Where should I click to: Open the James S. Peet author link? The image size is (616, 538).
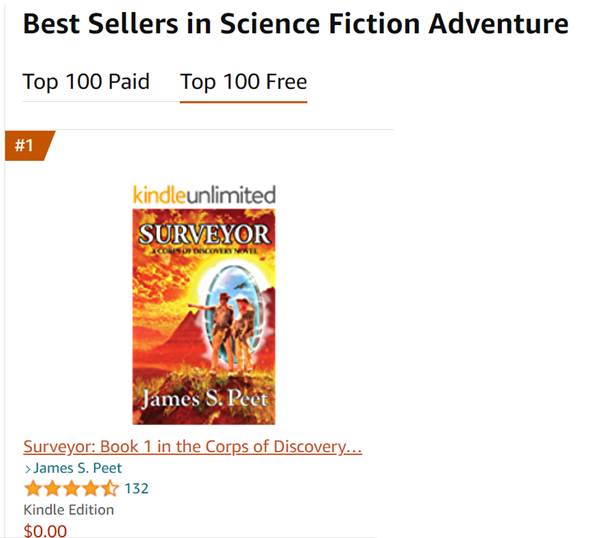pos(78,468)
